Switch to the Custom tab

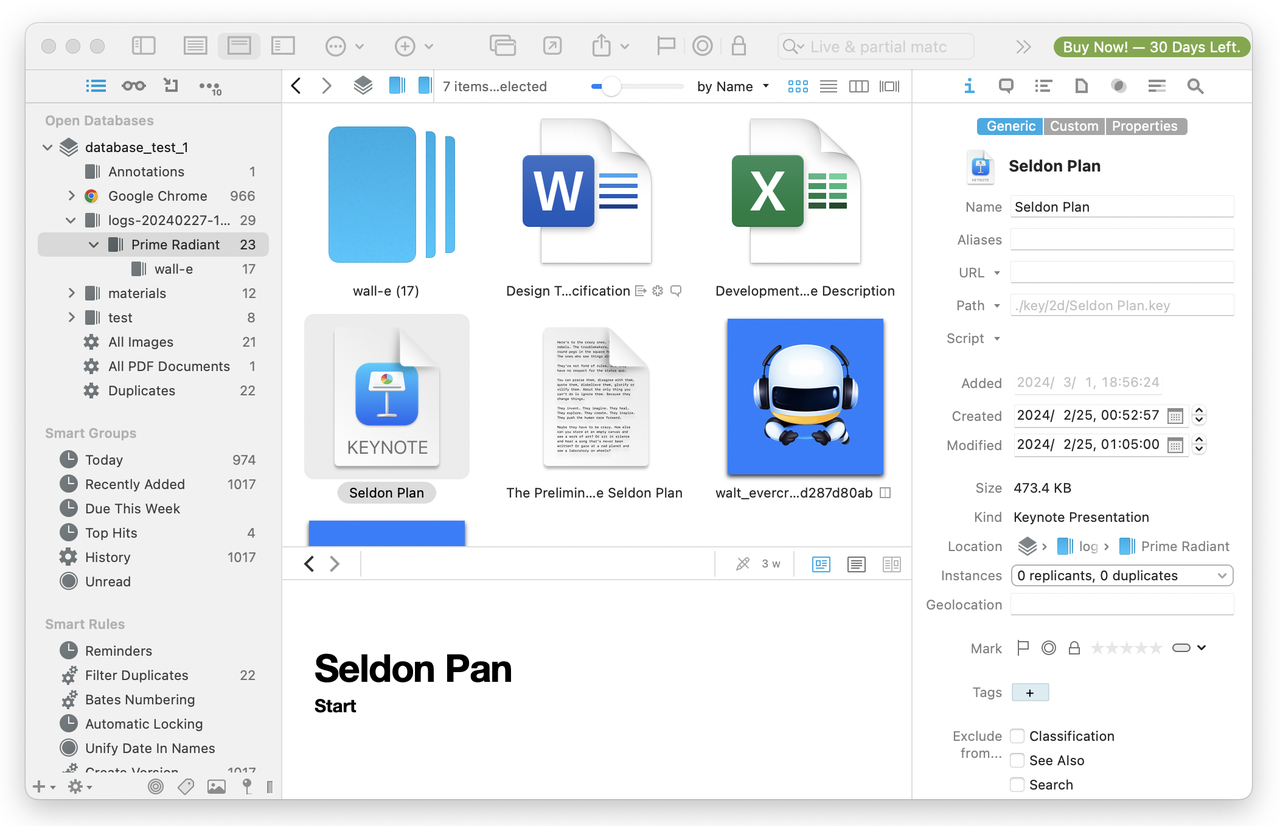tap(1073, 126)
